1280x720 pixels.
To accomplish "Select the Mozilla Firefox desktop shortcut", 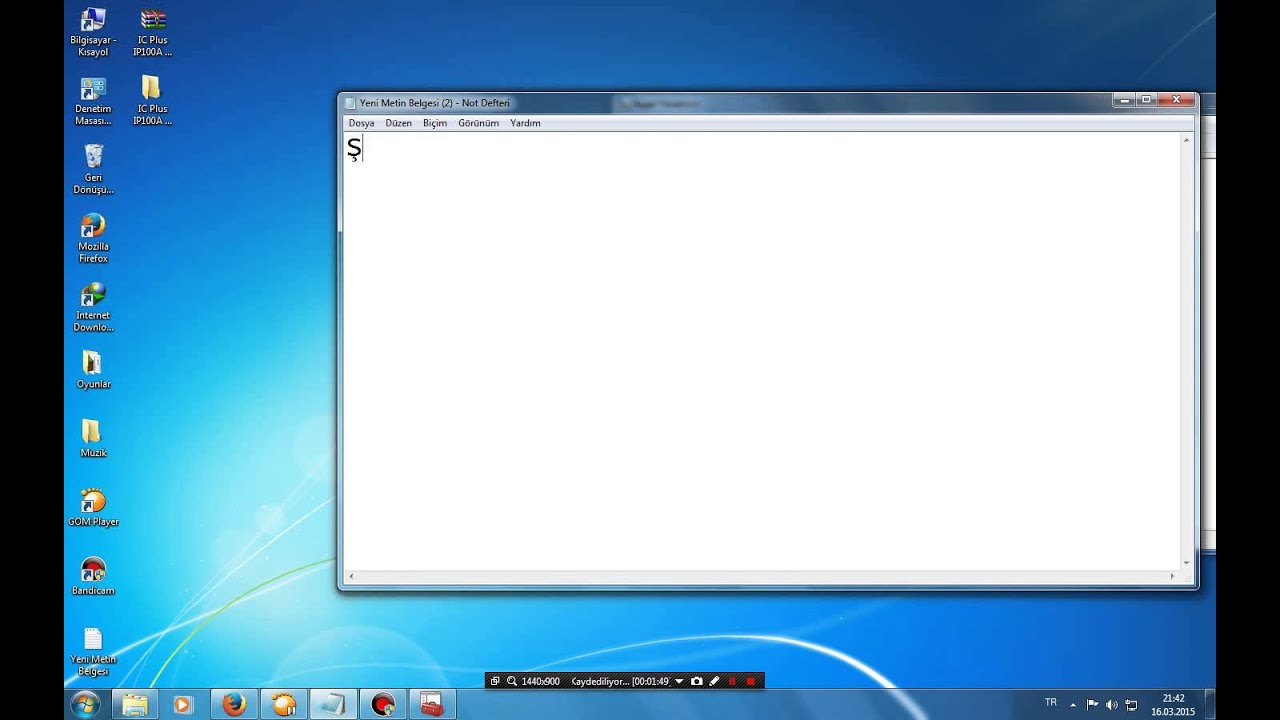I will point(93,238).
